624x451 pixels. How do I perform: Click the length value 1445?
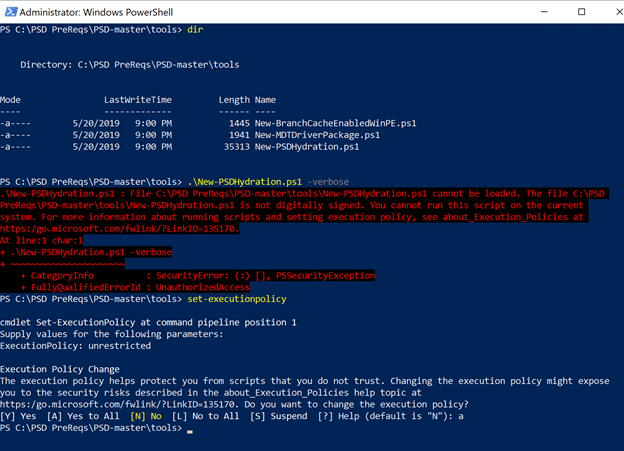point(239,123)
